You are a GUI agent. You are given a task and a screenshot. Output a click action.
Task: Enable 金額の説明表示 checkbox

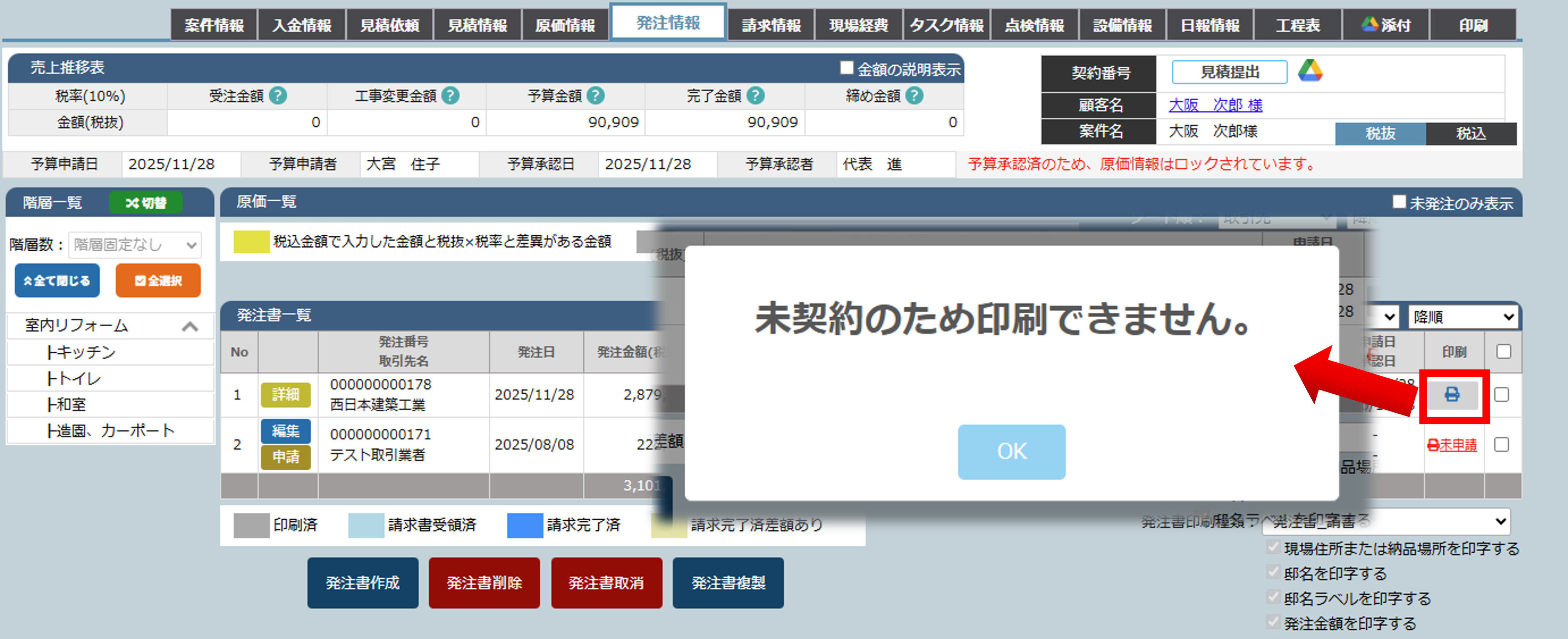[x=846, y=68]
